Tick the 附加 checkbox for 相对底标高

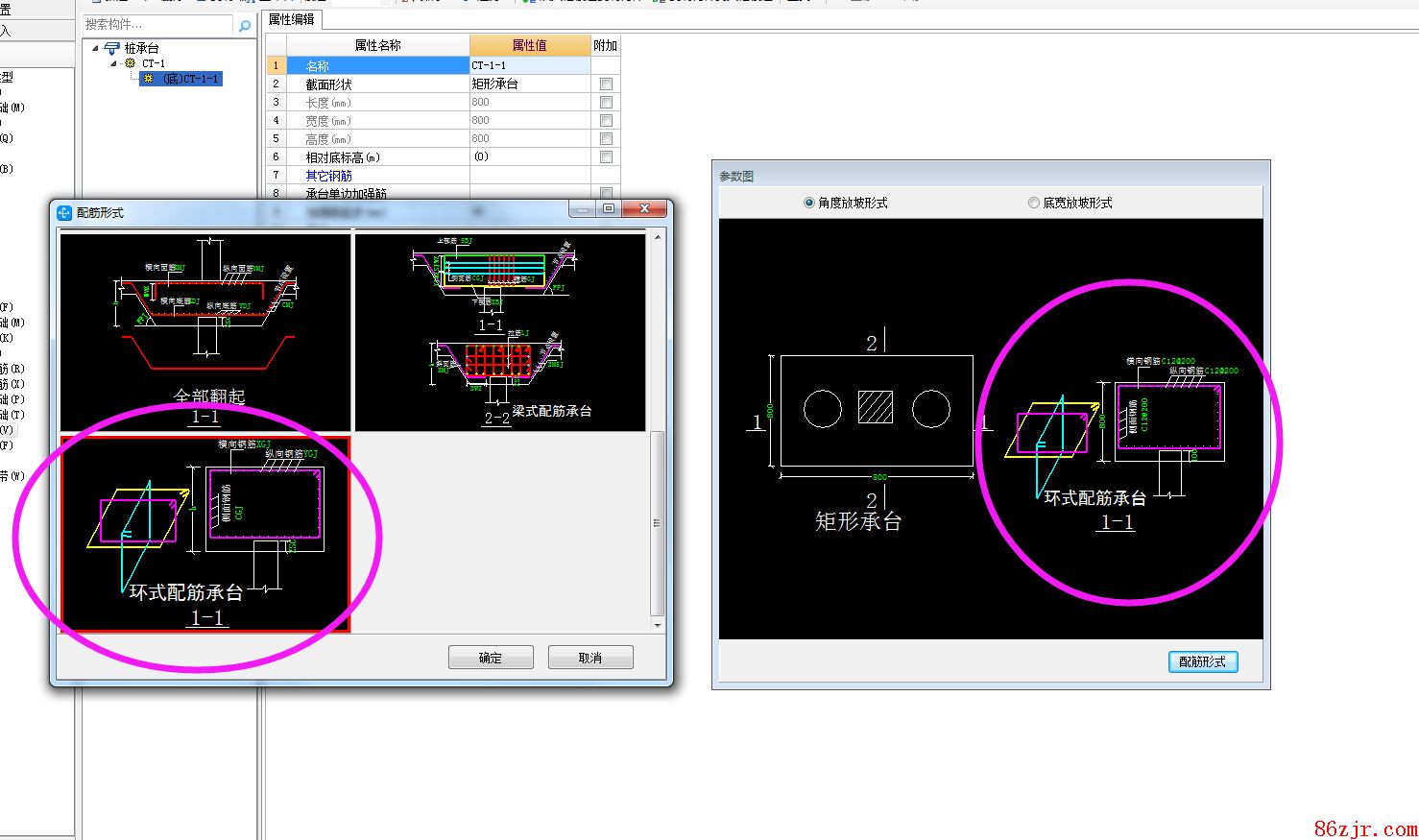[x=606, y=157]
